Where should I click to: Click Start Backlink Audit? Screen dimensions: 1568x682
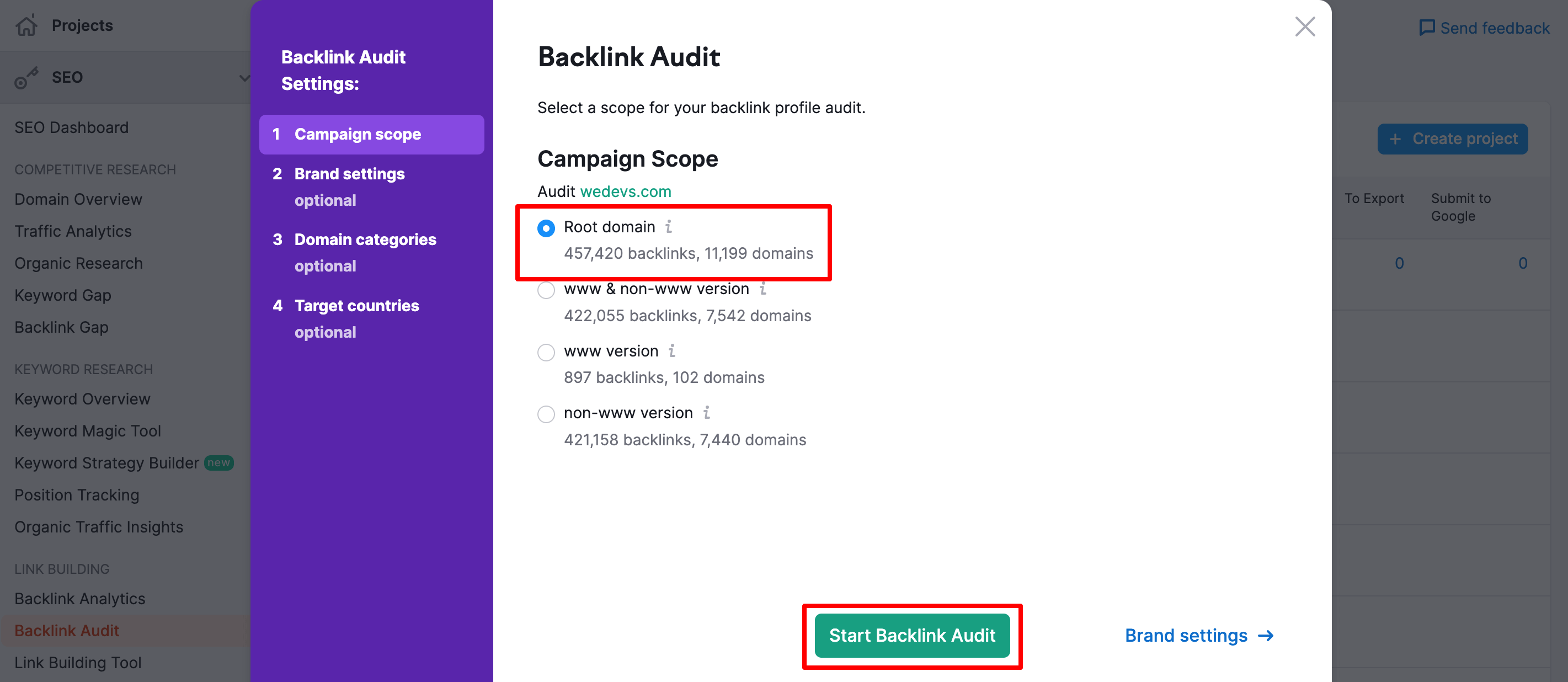click(912, 635)
